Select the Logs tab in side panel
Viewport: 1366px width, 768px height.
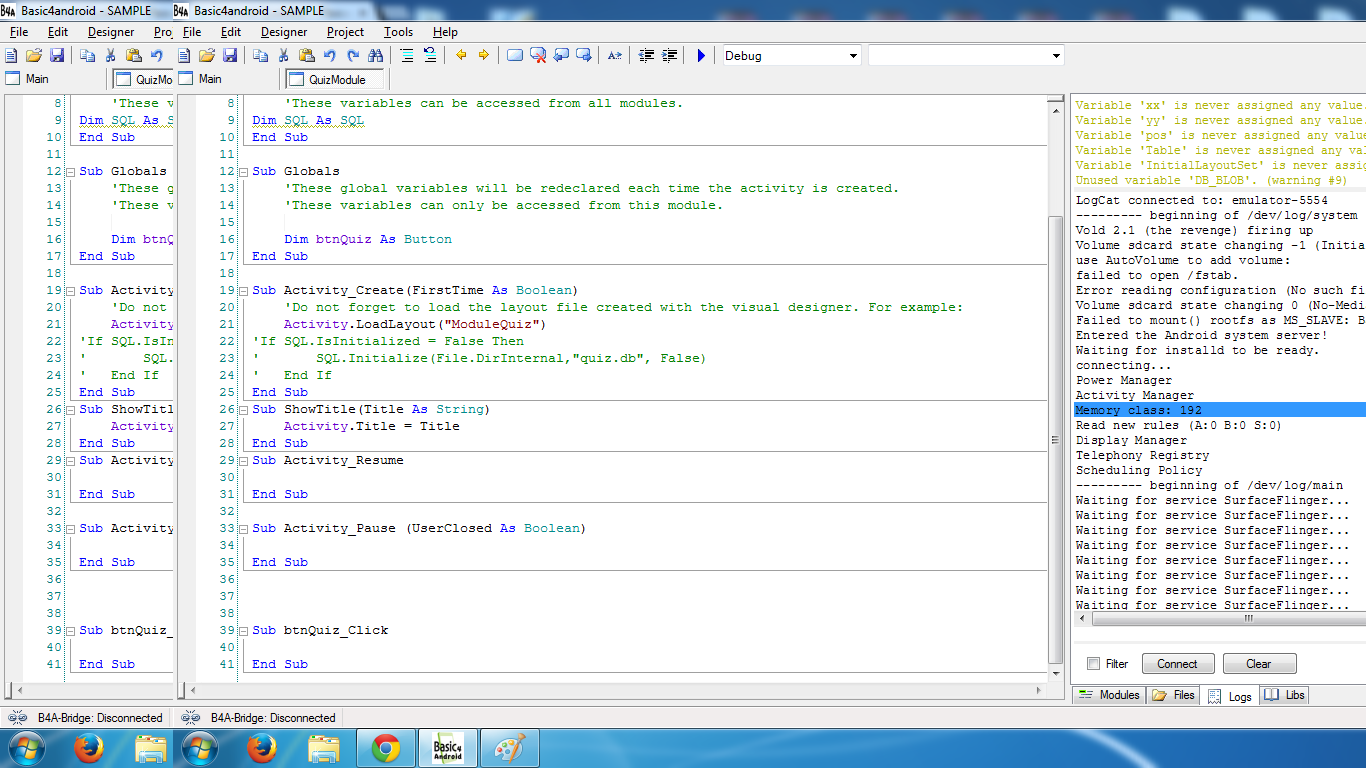pos(1230,696)
